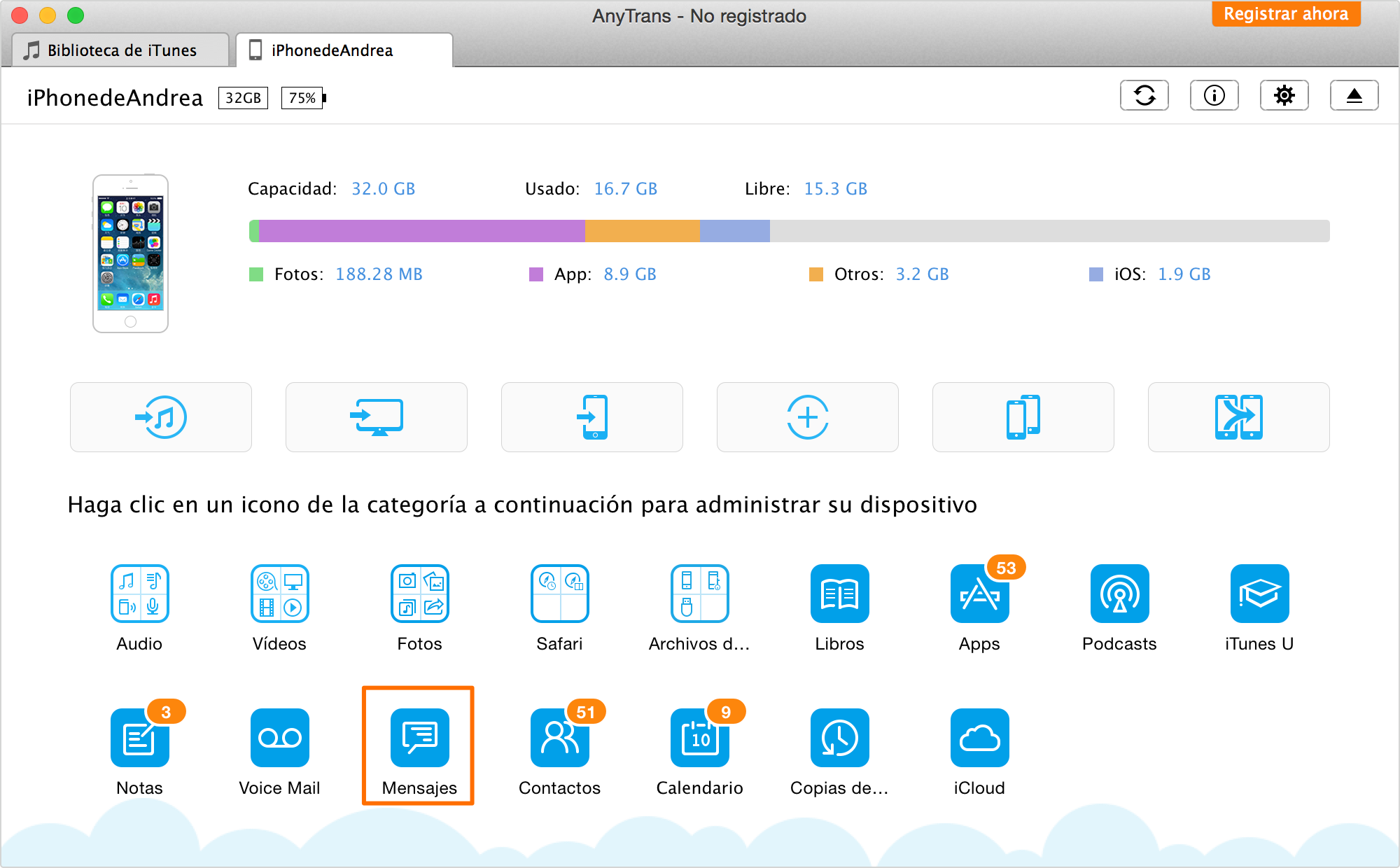Click the blue iOS segment in storage bar
The image size is (1400, 868).
[735, 231]
